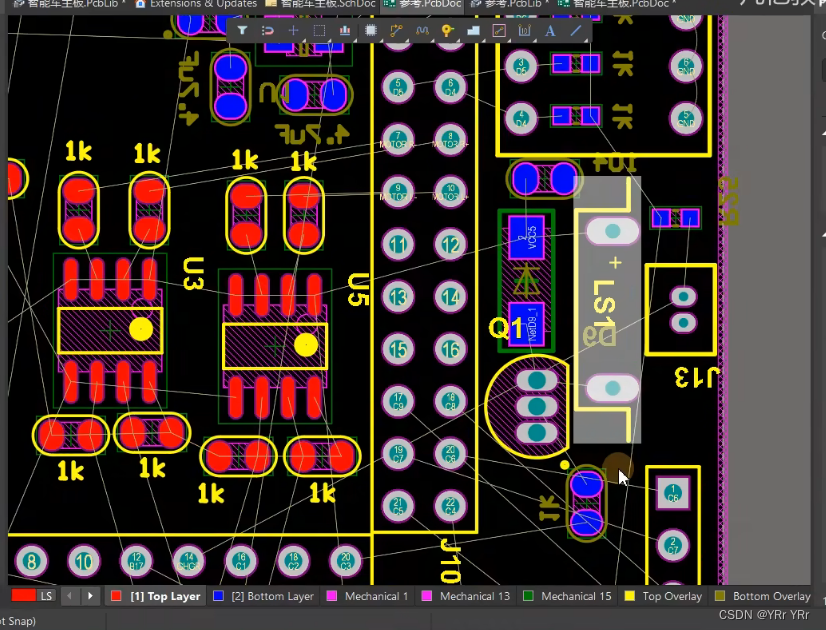The height and width of the screenshot is (630, 826).
Task: Open the 智能车主板.PcbLib document tab
Action: (71, 4)
